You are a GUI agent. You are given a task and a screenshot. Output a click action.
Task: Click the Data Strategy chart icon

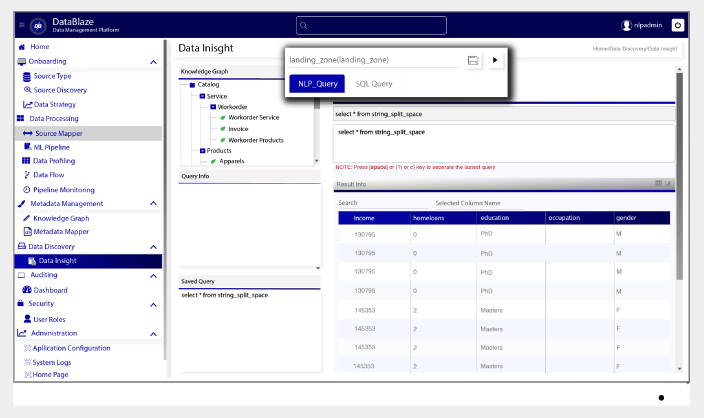pos(27,104)
